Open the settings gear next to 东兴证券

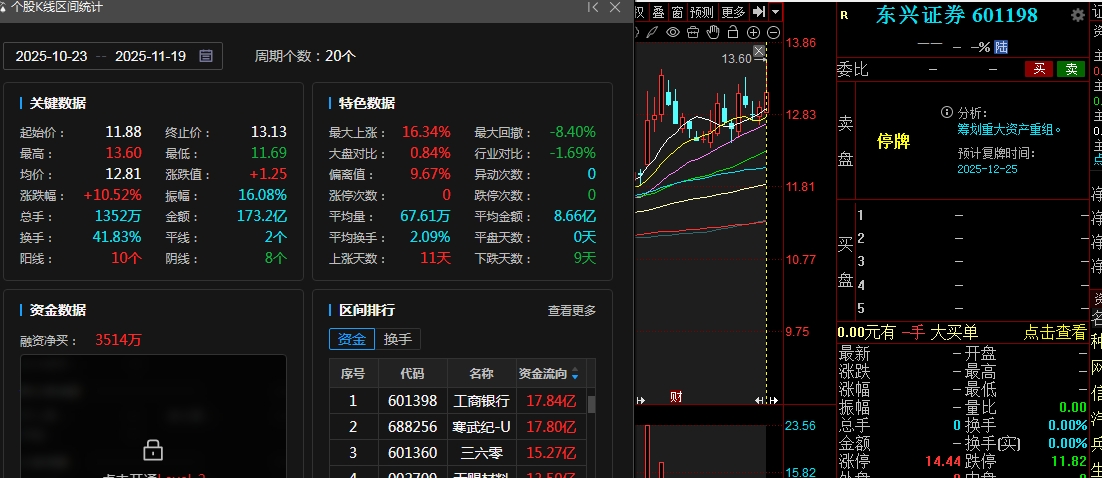click(1077, 15)
